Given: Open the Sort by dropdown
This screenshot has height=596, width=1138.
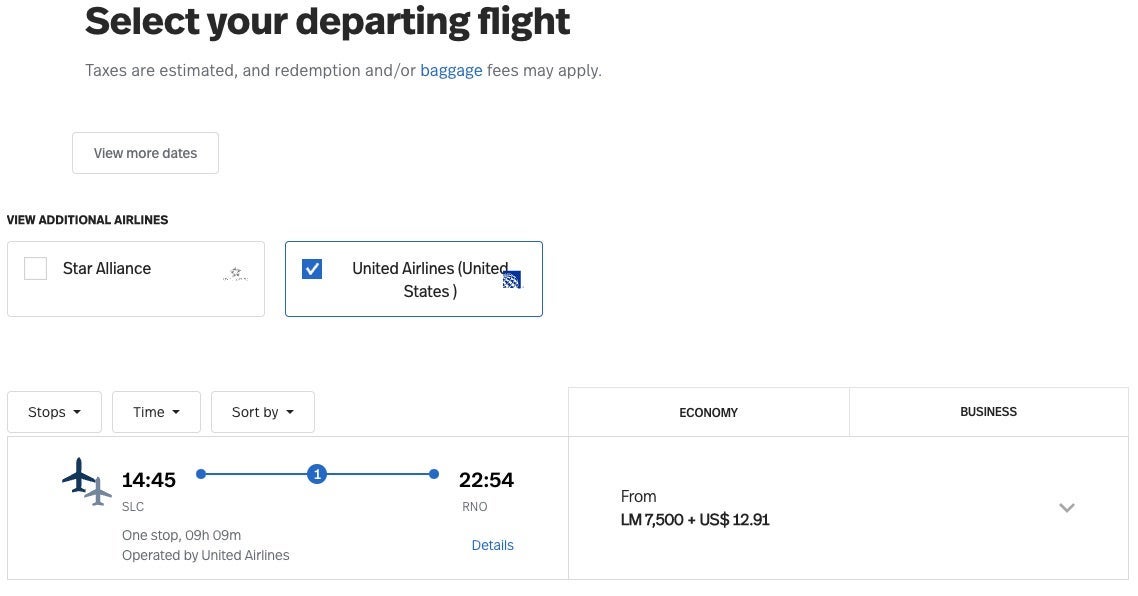Looking at the screenshot, I should [x=263, y=412].
